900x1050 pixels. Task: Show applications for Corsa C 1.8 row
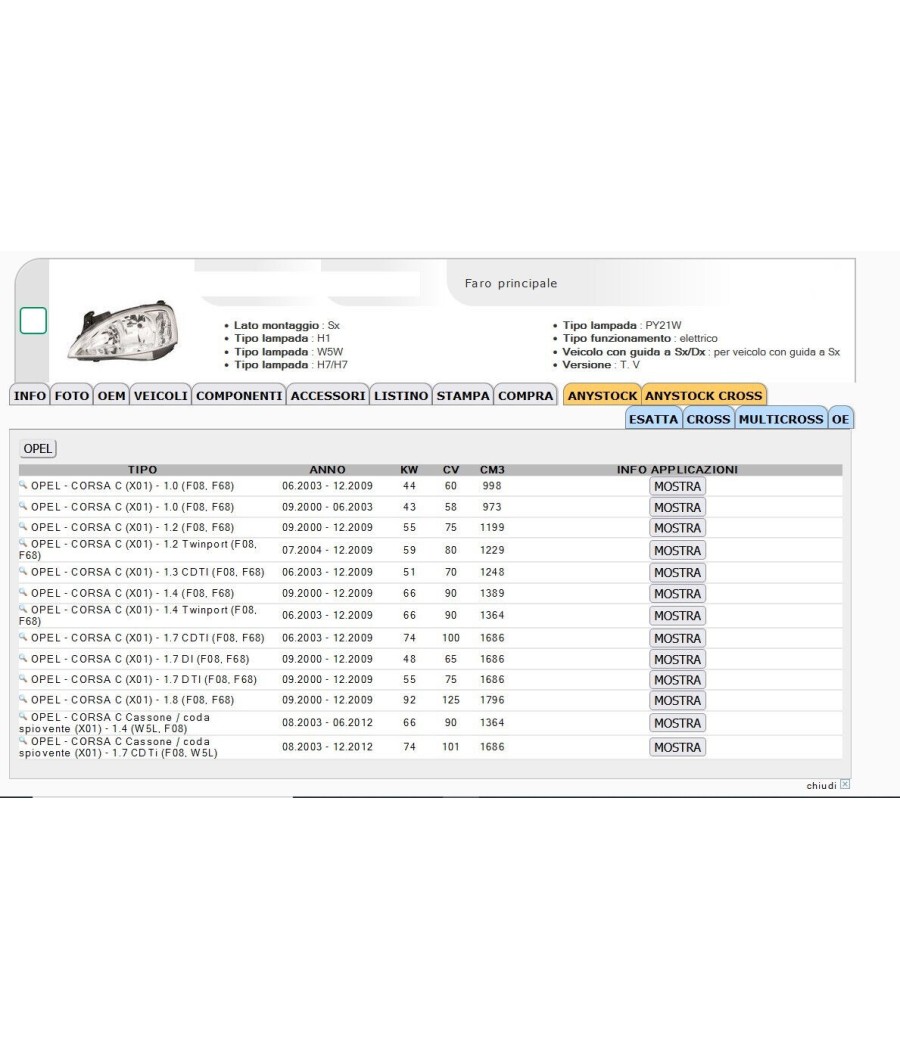click(678, 700)
